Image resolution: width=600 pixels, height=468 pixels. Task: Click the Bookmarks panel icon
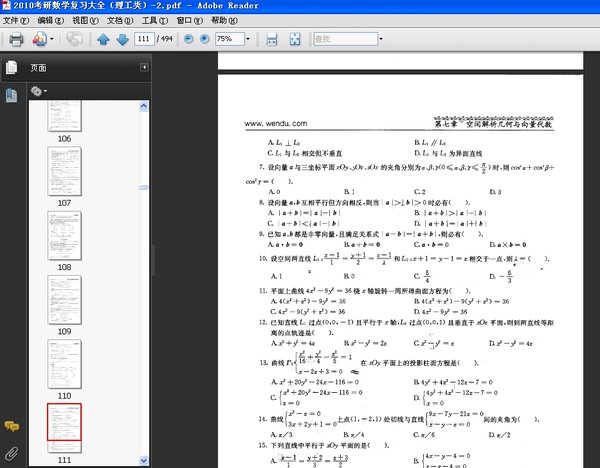[11, 95]
